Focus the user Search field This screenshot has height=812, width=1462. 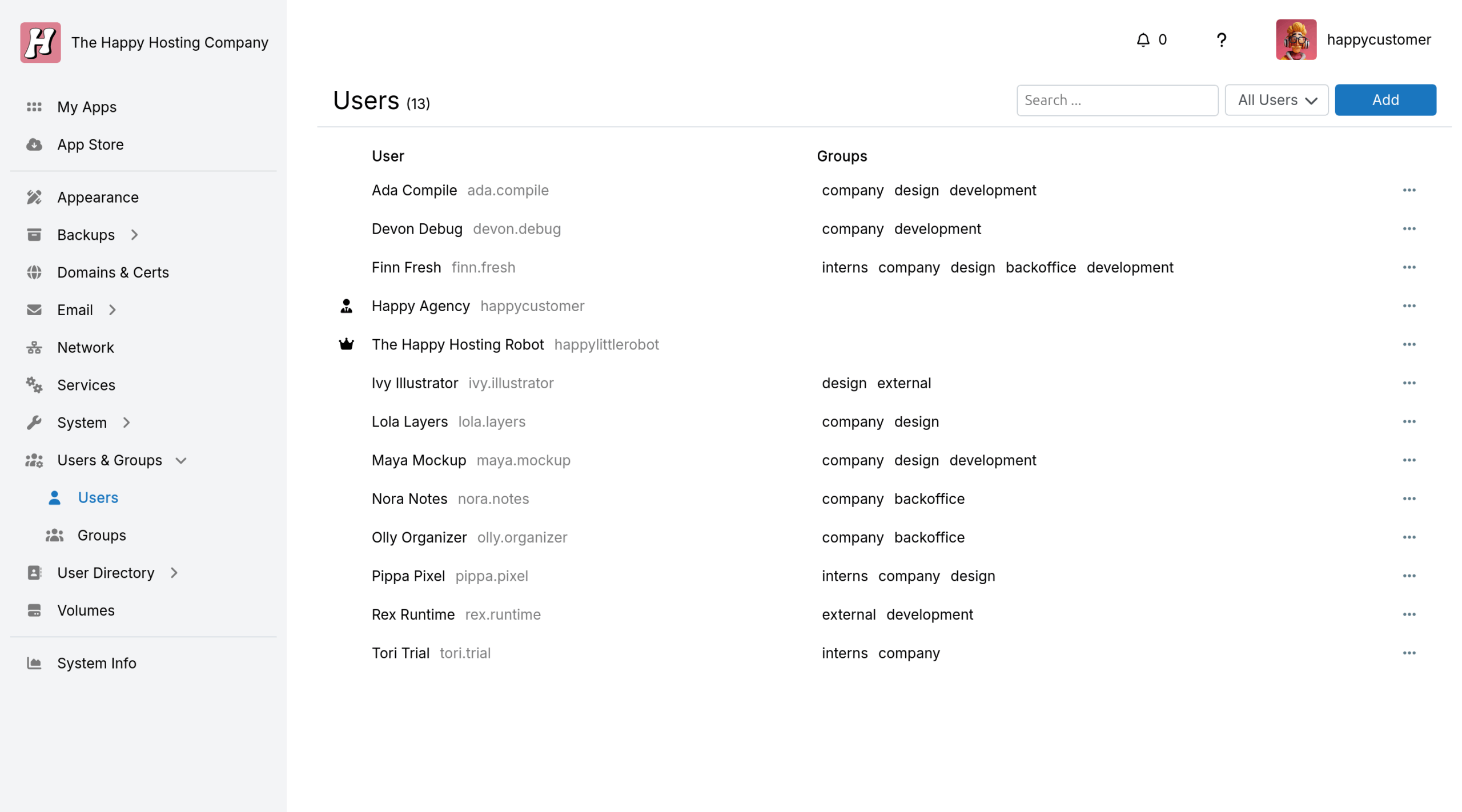tap(1116, 100)
